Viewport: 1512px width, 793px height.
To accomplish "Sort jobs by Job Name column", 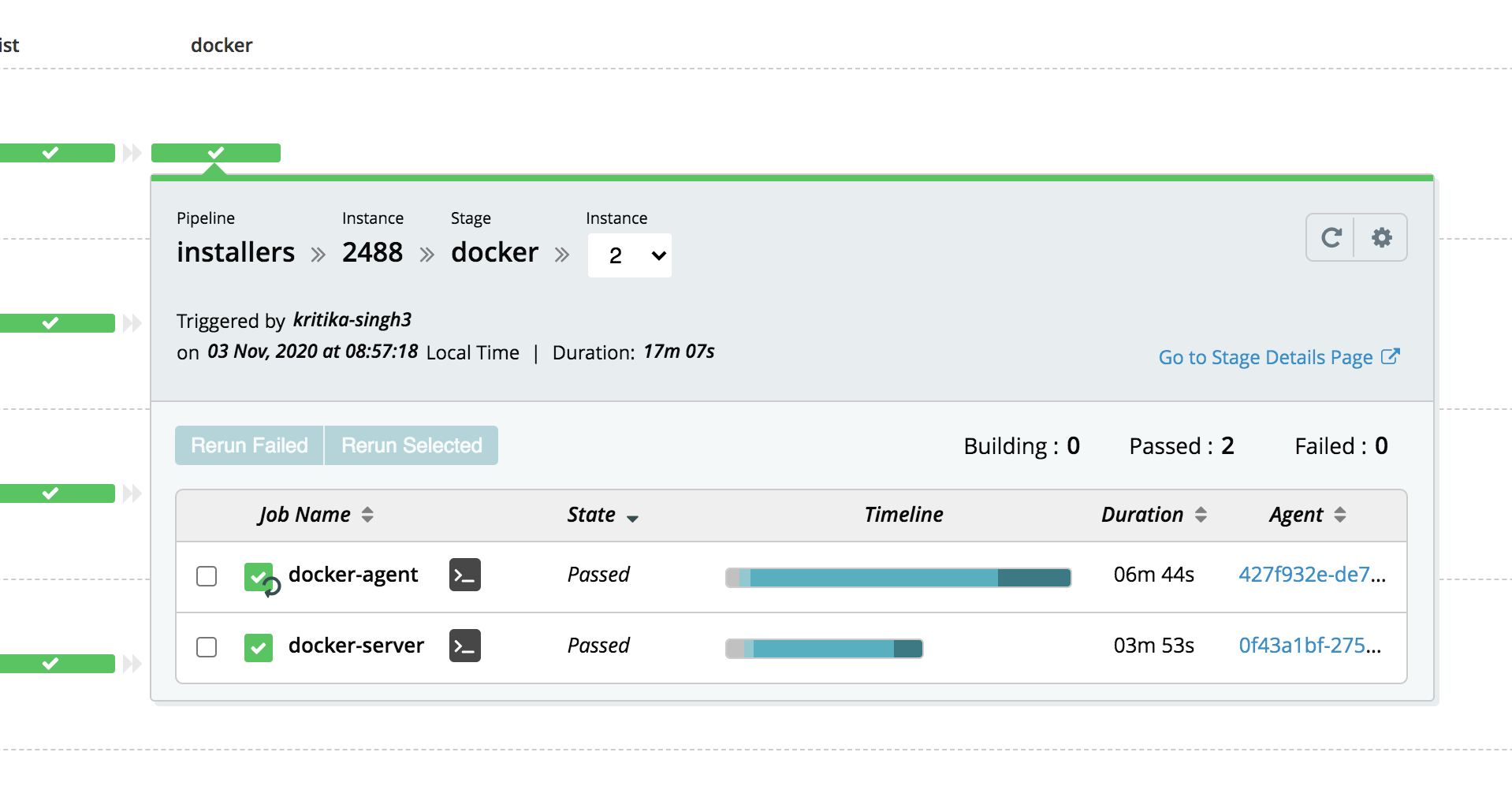I will (316, 515).
